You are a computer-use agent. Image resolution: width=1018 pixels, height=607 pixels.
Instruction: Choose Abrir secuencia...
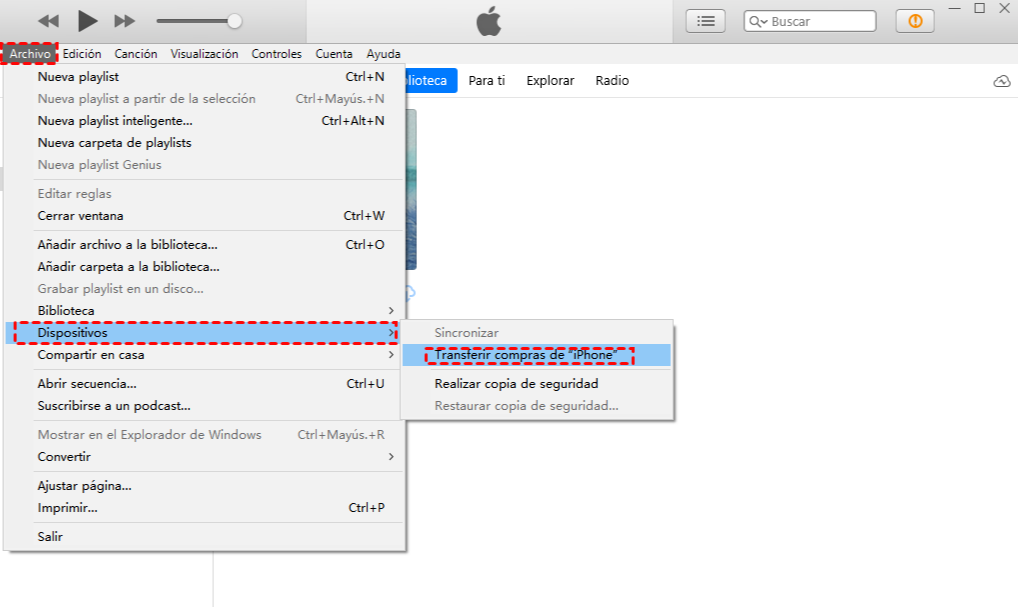pyautogui.click(x=205, y=384)
